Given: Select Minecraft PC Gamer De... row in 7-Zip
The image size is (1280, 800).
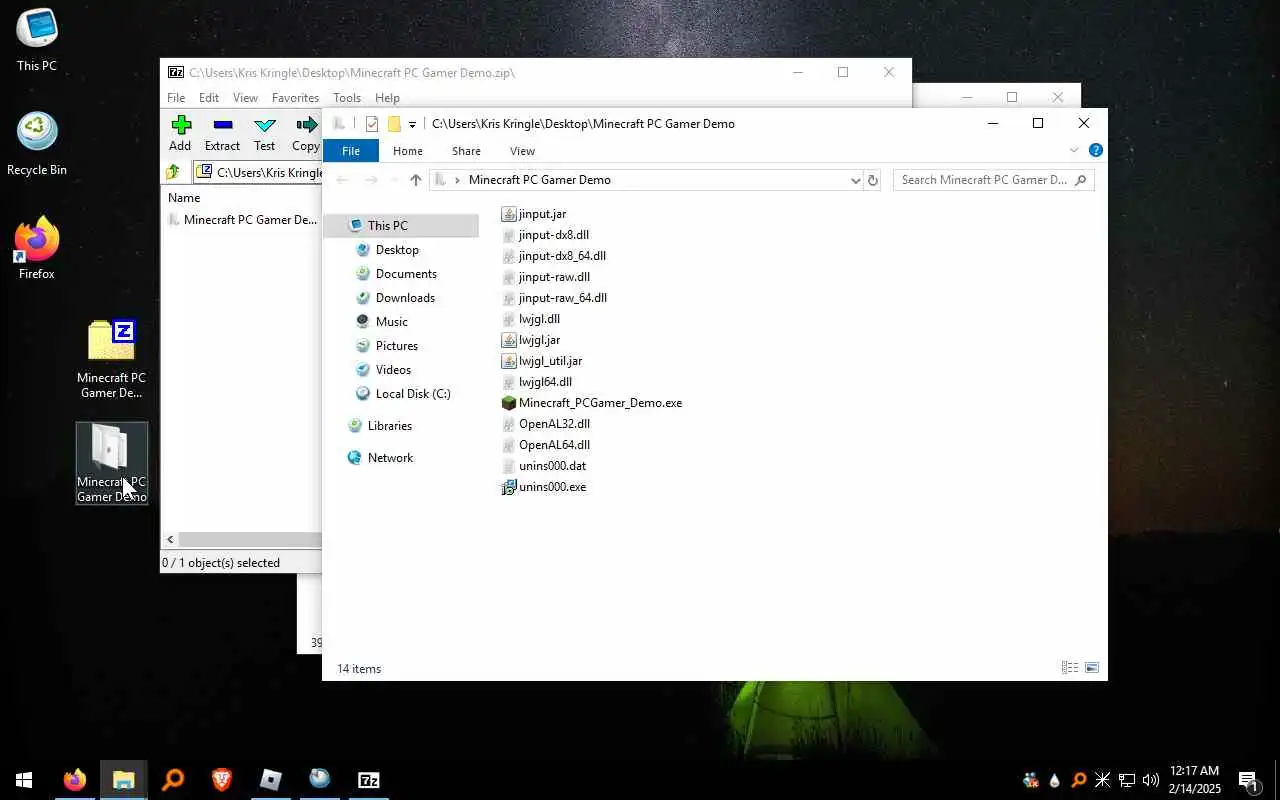Looking at the screenshot, I should click(x=242, y=220).
